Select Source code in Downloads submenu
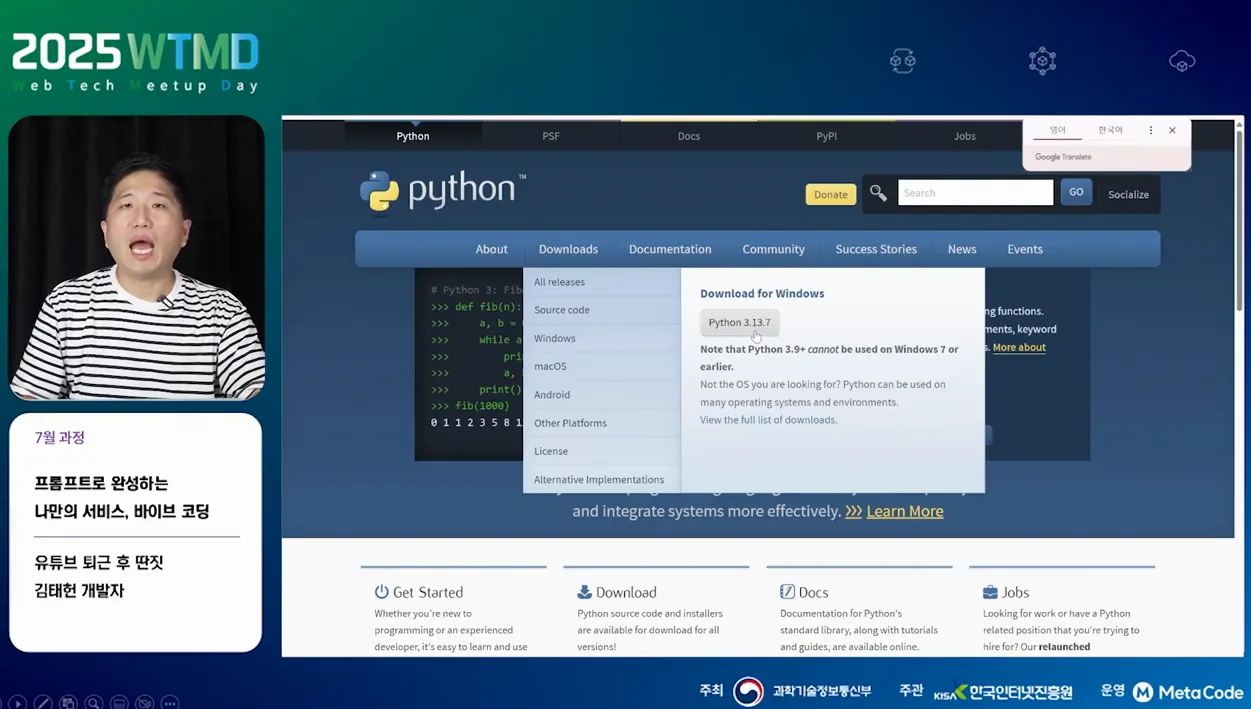This screenshot has width=1251, height=709. [x=601, y=310]
